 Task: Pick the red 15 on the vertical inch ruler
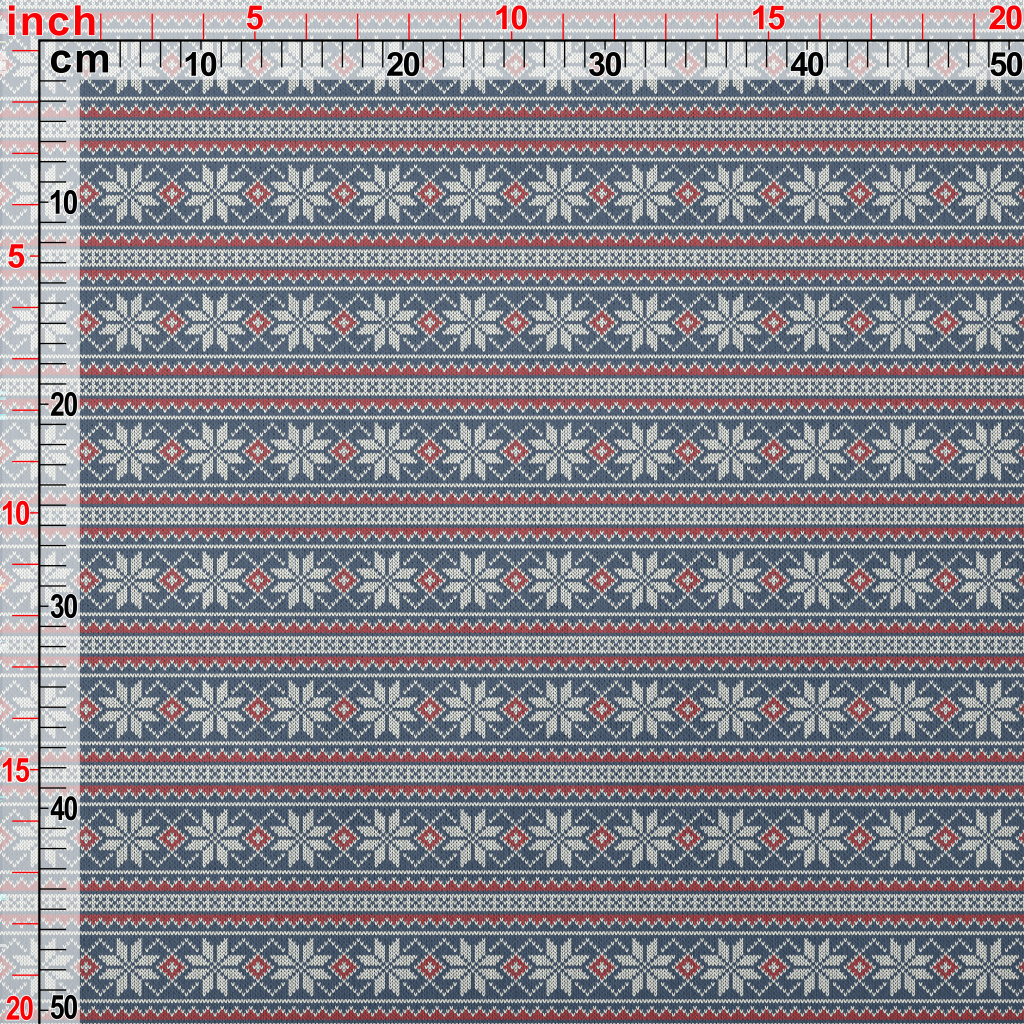18,770
